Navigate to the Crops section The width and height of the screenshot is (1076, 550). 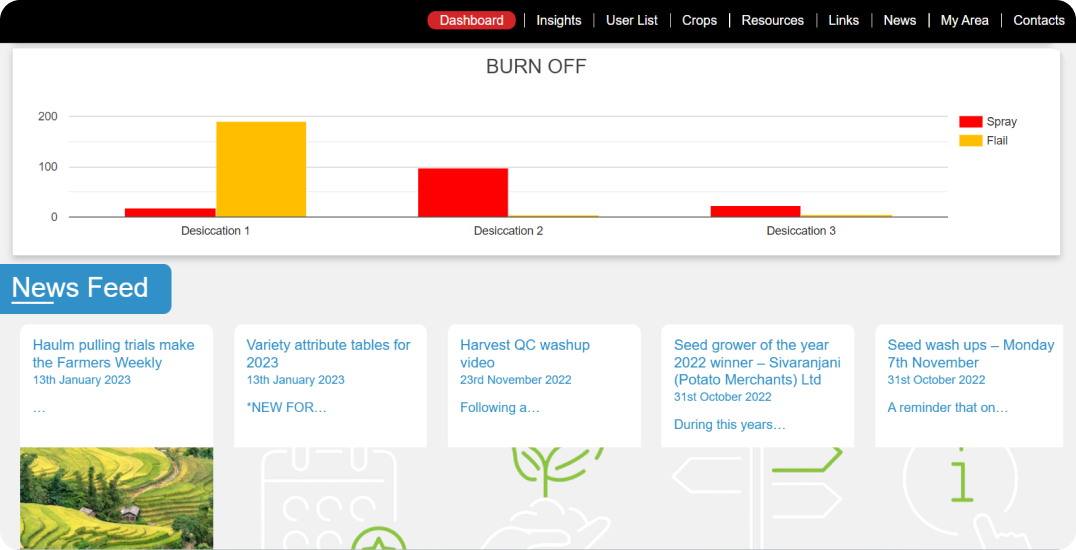click(x=699, y=20)
